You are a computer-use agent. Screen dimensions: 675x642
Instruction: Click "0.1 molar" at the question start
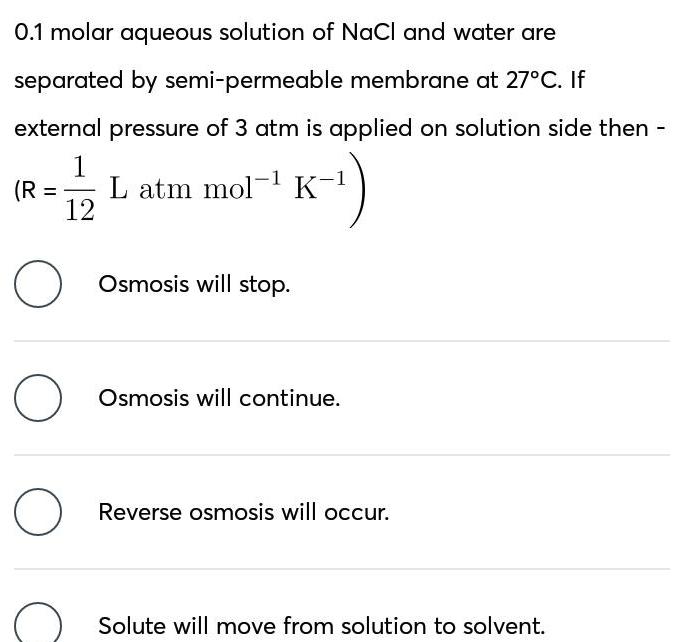tap(63, 32)
